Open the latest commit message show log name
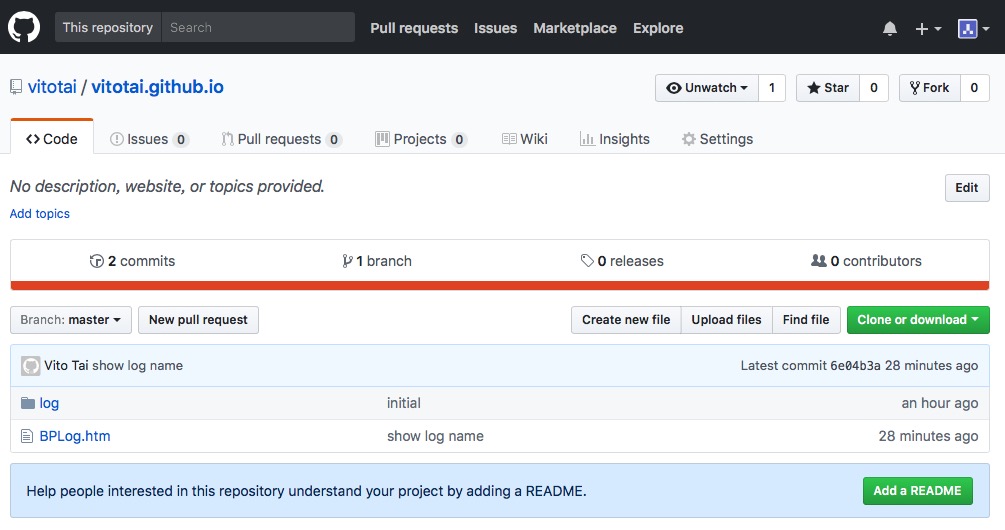 pyautogui.click(x=138, y=366)
